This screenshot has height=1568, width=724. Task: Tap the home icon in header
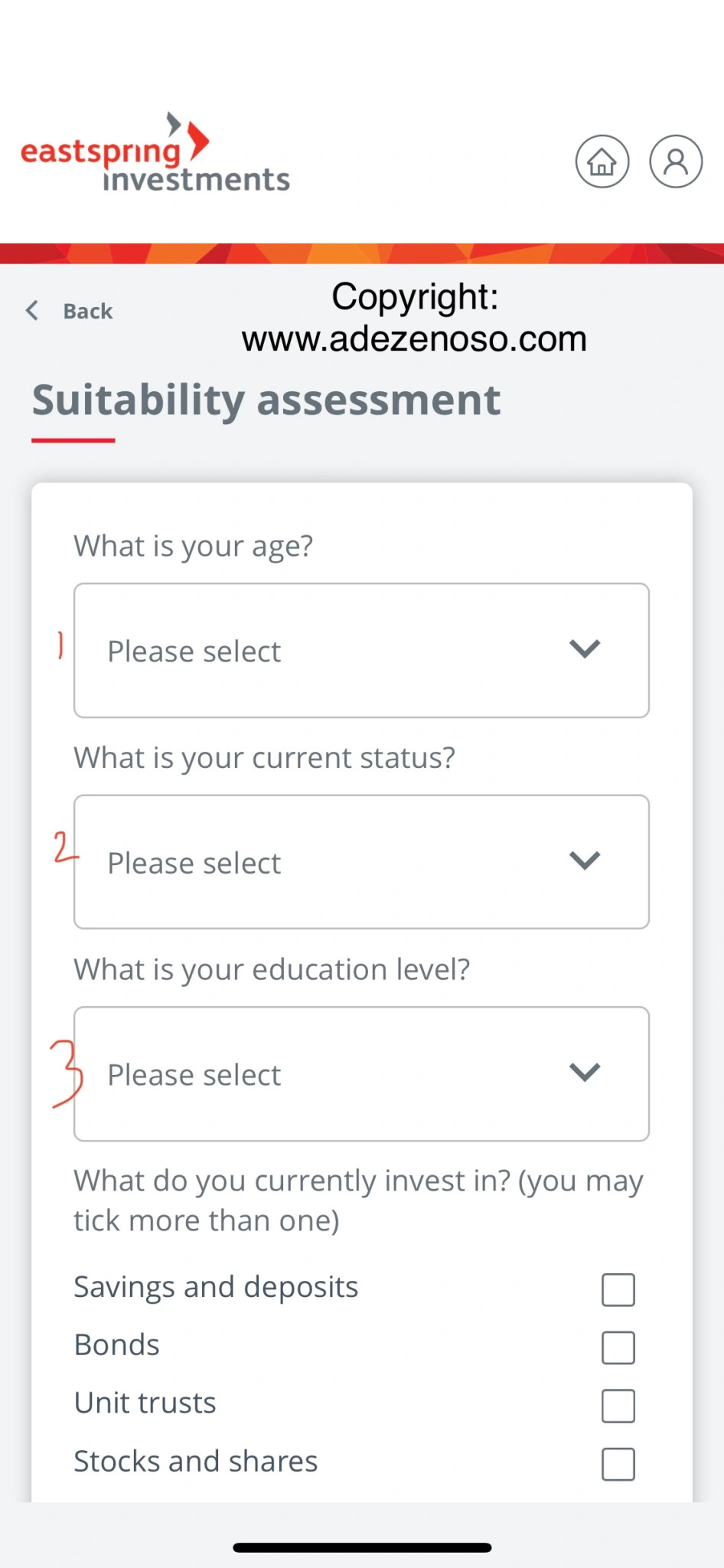[x=602, y=162]
